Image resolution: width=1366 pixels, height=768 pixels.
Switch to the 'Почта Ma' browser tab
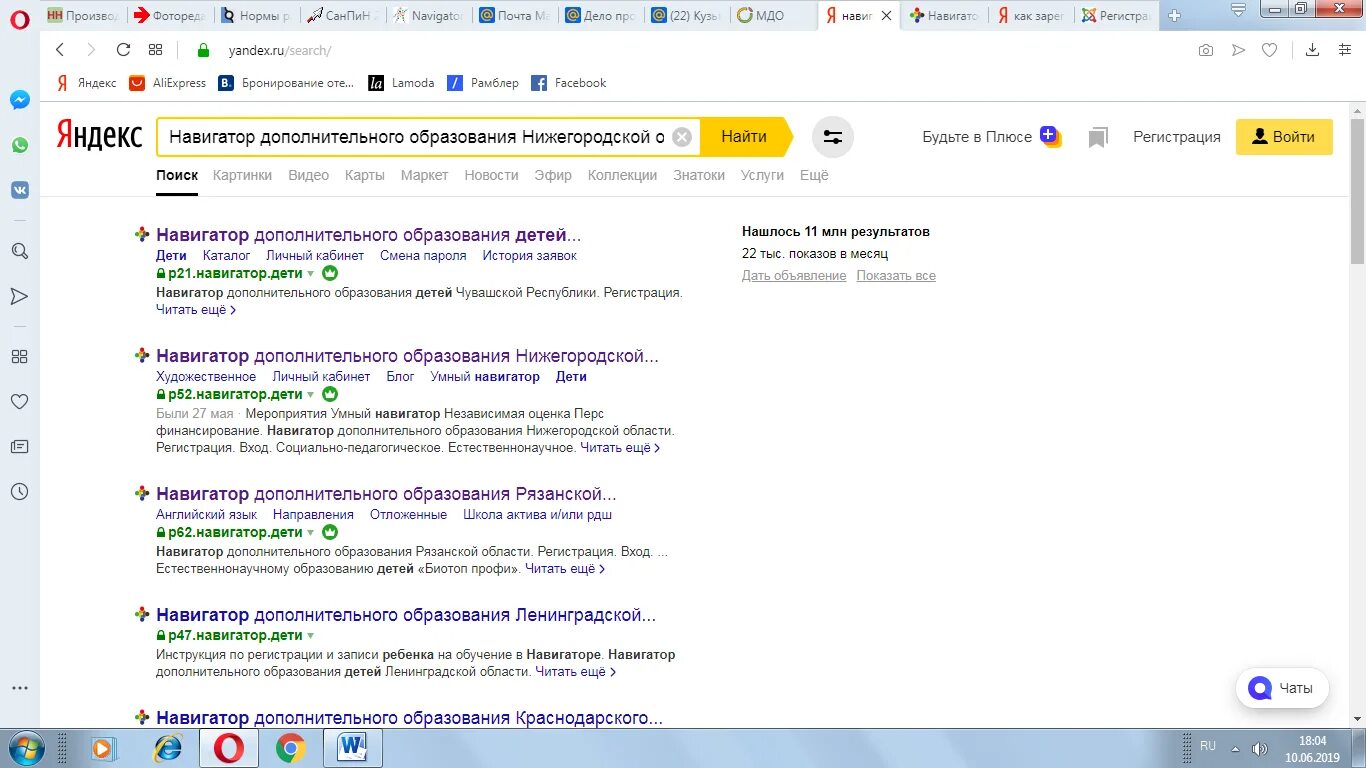point(514,16)
